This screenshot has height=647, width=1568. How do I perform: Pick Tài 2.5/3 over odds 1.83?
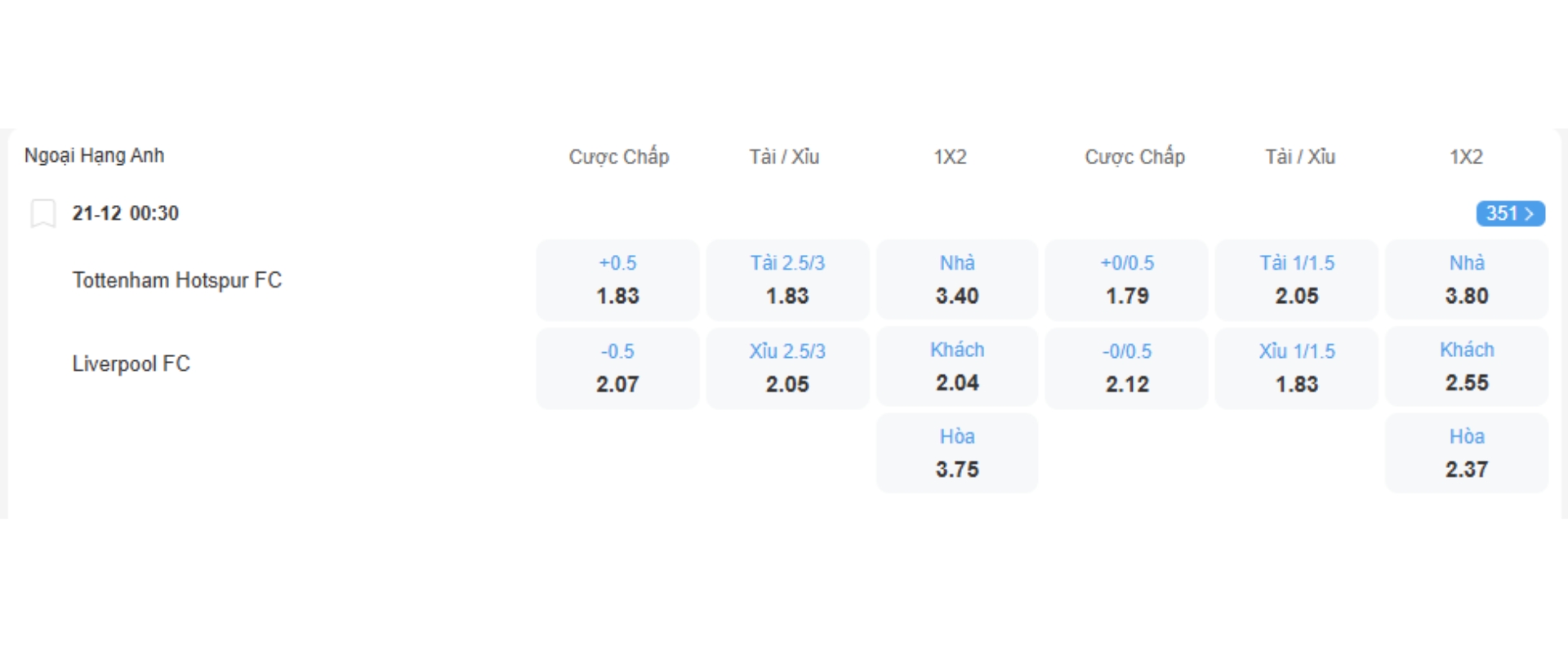point(787,280)
